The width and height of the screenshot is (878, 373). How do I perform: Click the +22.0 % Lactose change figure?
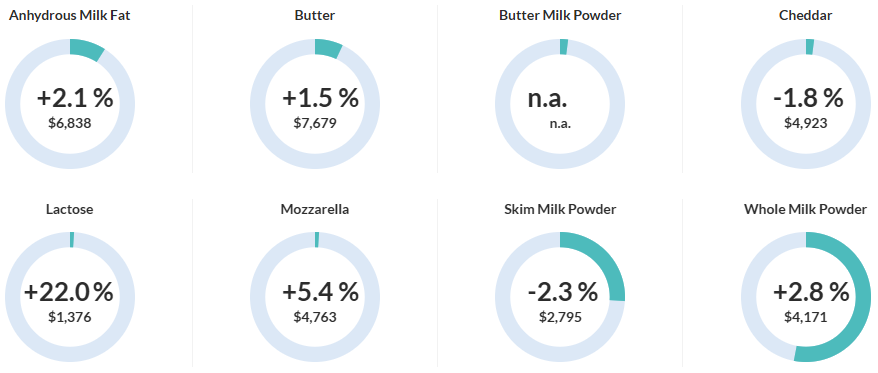coord(69,292)
